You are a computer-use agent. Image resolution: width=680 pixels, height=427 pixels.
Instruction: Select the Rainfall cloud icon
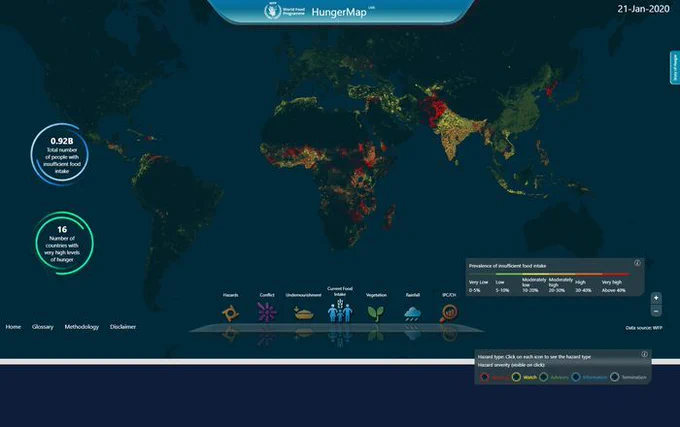[x=412, y=313]
